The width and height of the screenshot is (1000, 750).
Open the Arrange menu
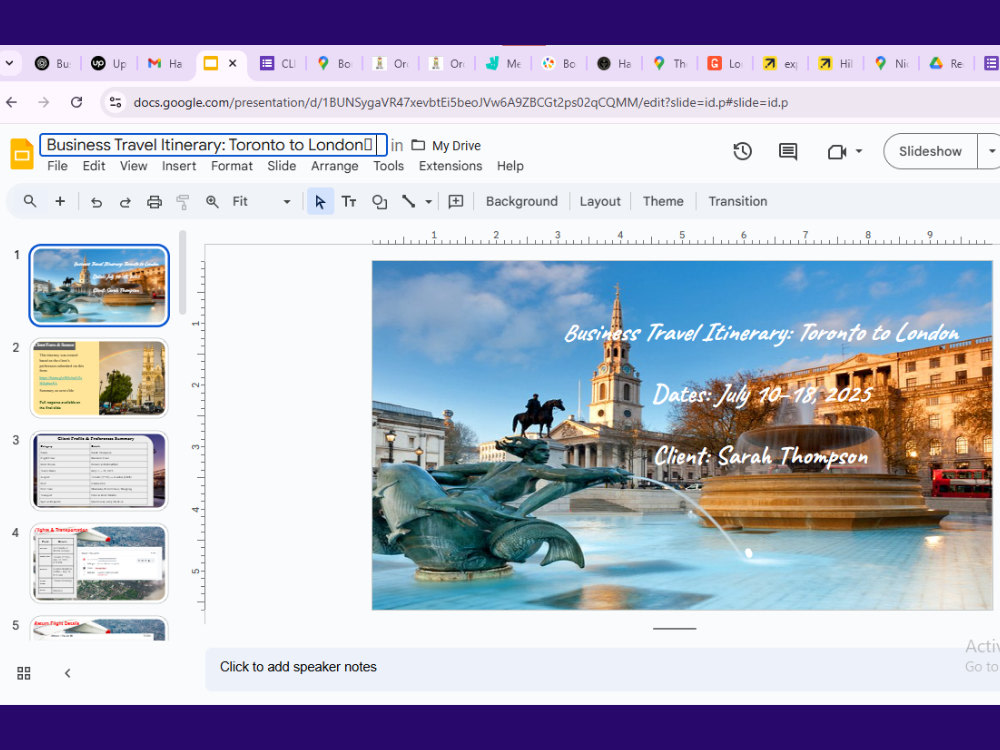click(x=334, y=166)
